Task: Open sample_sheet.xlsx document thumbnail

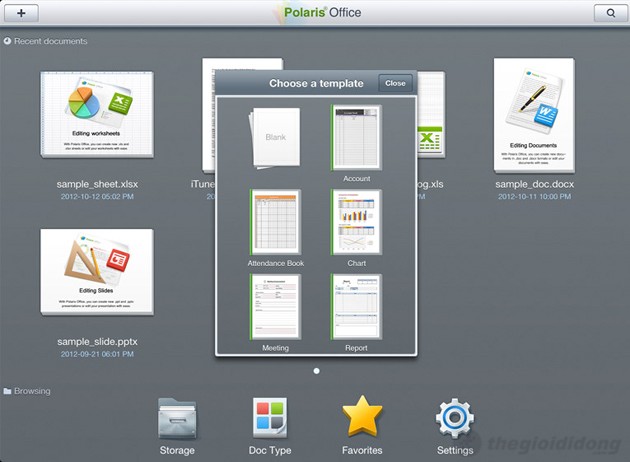Action: click(x=97, y=115)
